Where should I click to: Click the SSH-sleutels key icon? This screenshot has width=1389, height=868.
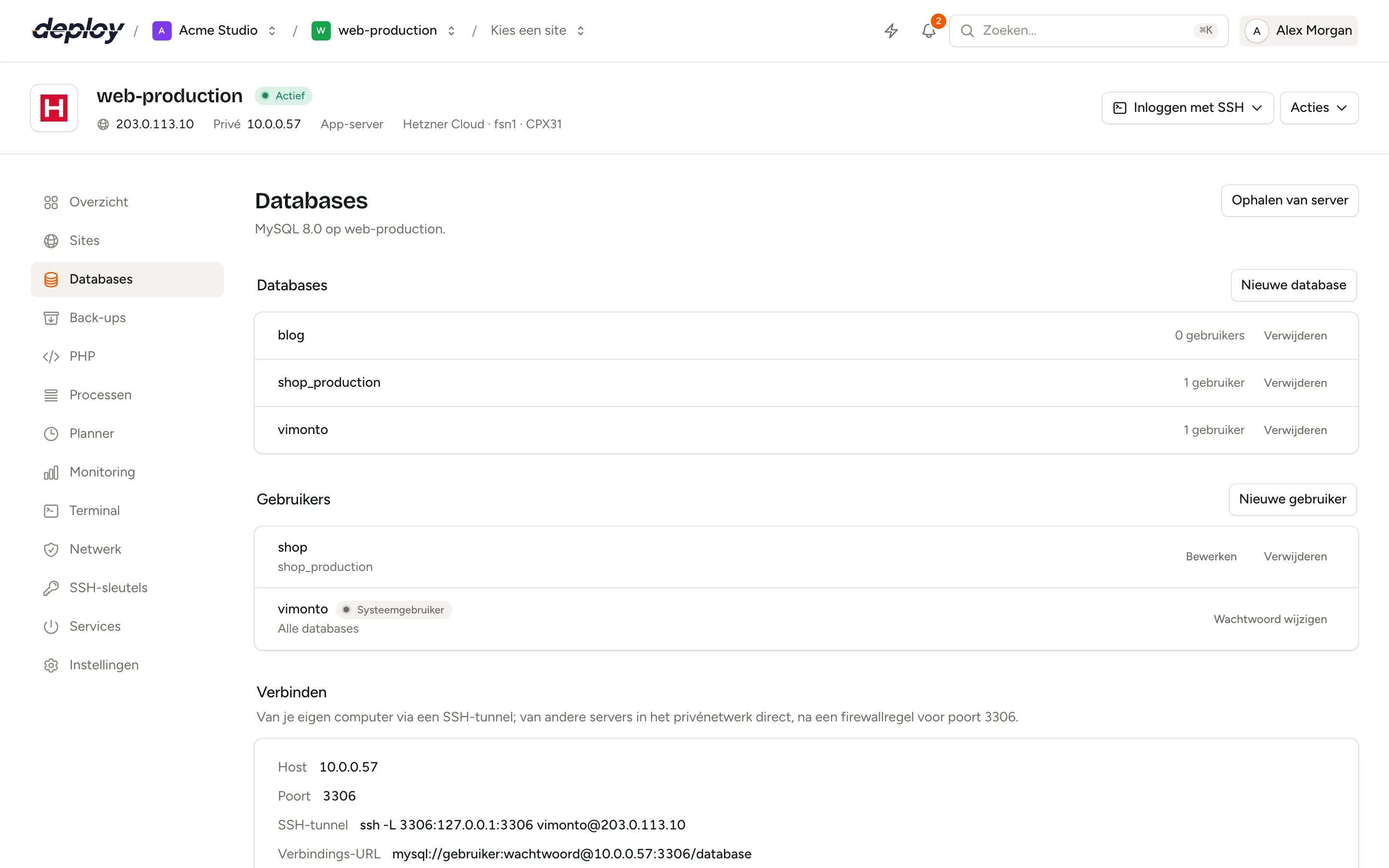[x=51, y=588]
